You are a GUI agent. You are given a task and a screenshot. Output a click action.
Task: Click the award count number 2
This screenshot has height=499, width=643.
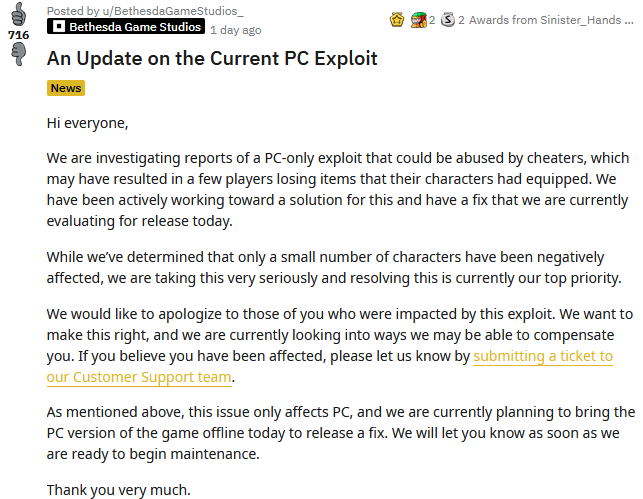tap(432, 19)
